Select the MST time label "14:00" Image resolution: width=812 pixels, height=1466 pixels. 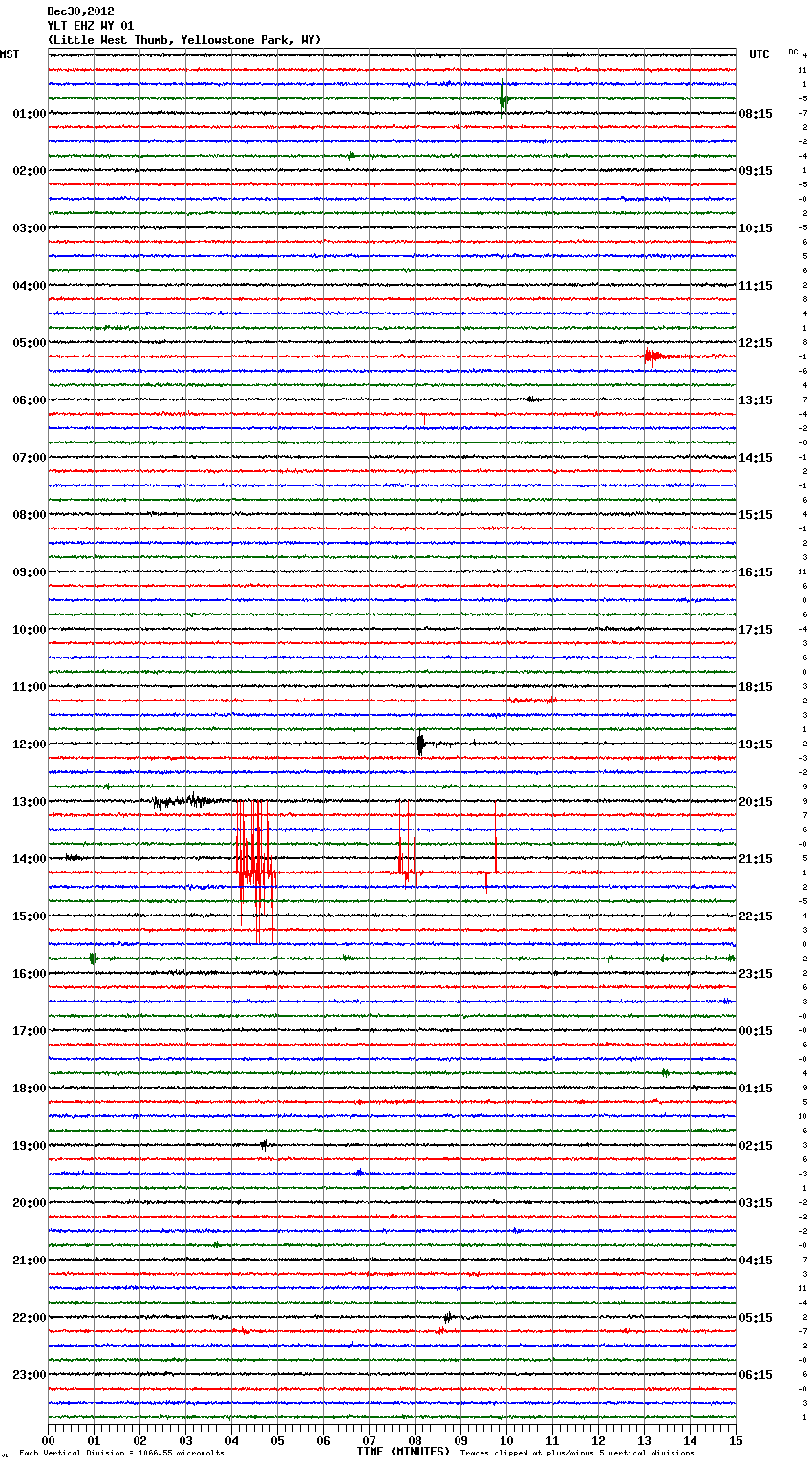(30, 859)
